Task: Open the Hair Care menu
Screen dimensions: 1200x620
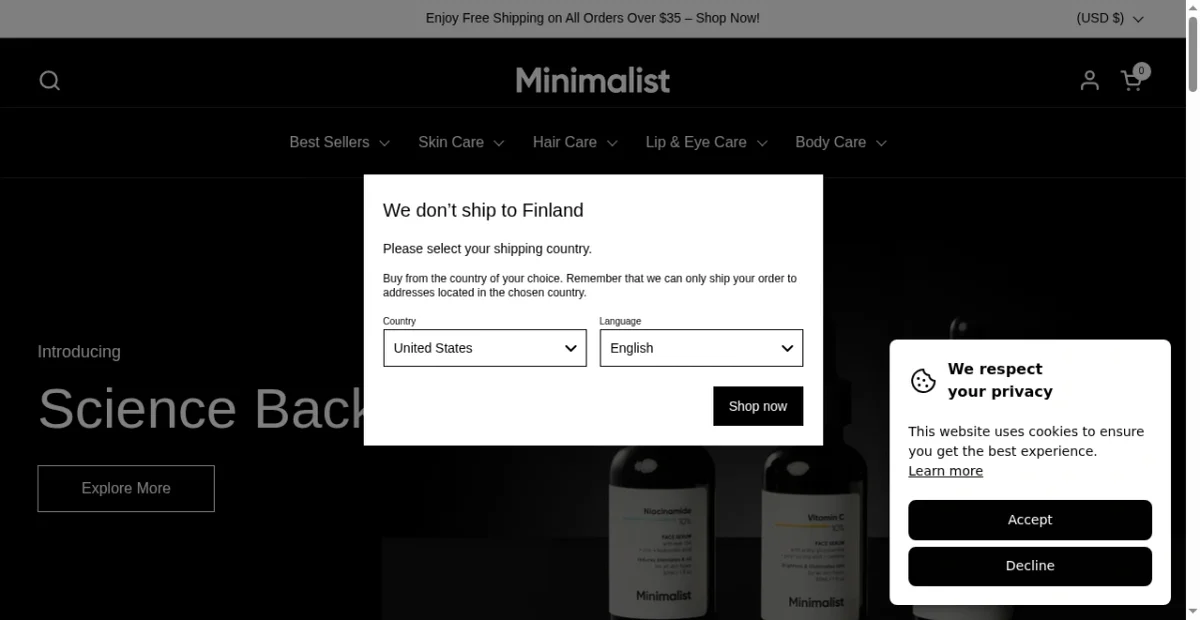Action: [575, 142]
